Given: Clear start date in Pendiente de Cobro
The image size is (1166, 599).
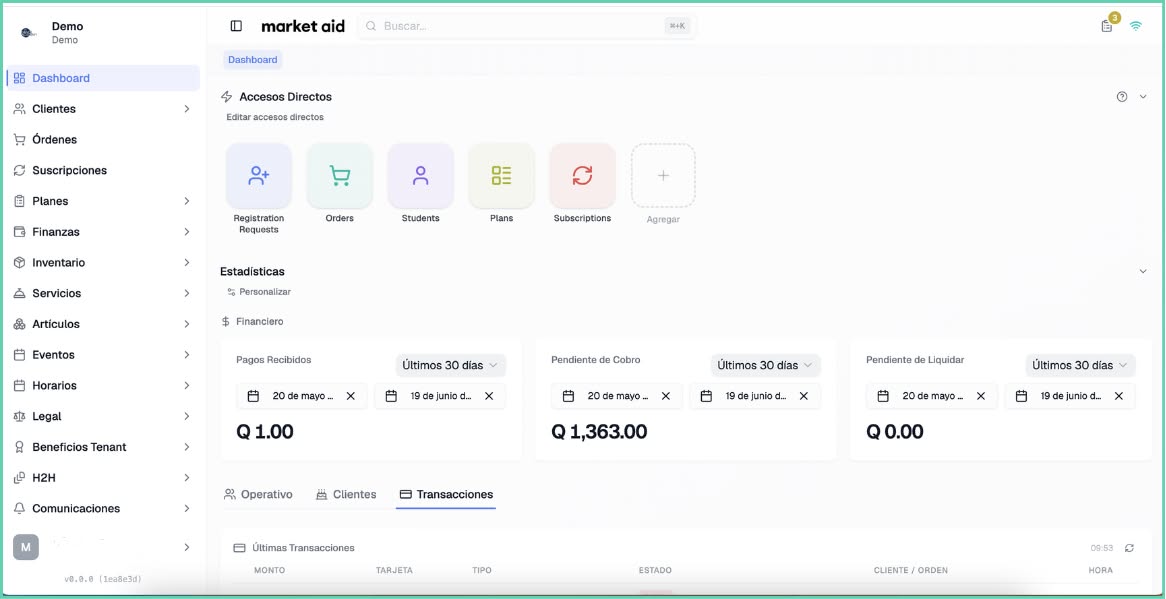Looking at the screenshot, I should tap(666, 396).
